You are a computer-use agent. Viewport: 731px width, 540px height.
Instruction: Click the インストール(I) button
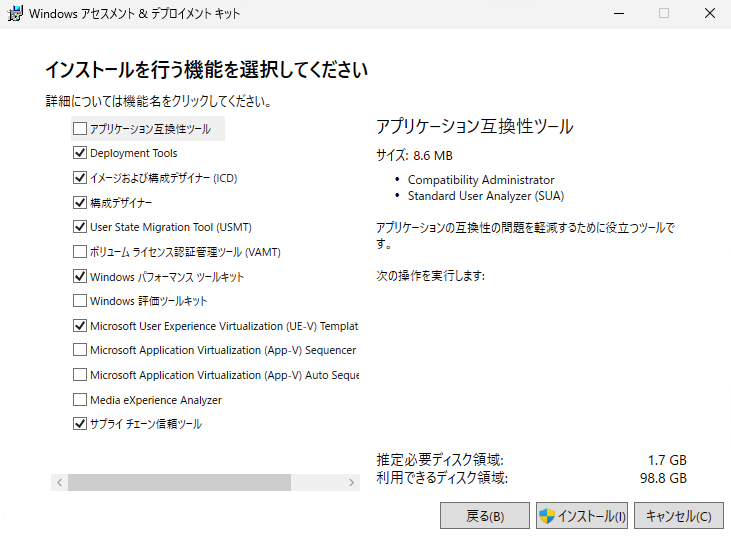[582, 516]
